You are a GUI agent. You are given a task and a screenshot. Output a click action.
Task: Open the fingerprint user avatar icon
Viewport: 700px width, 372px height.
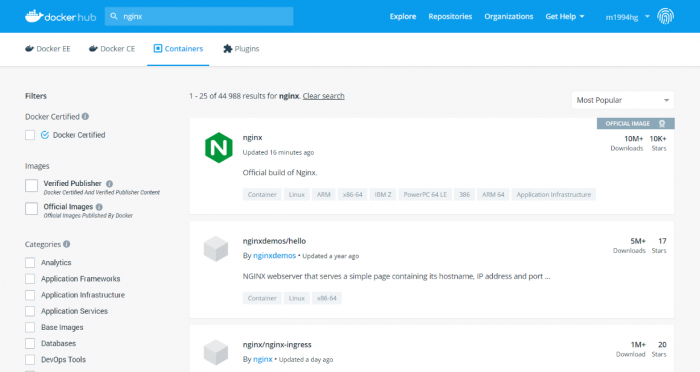665,17
